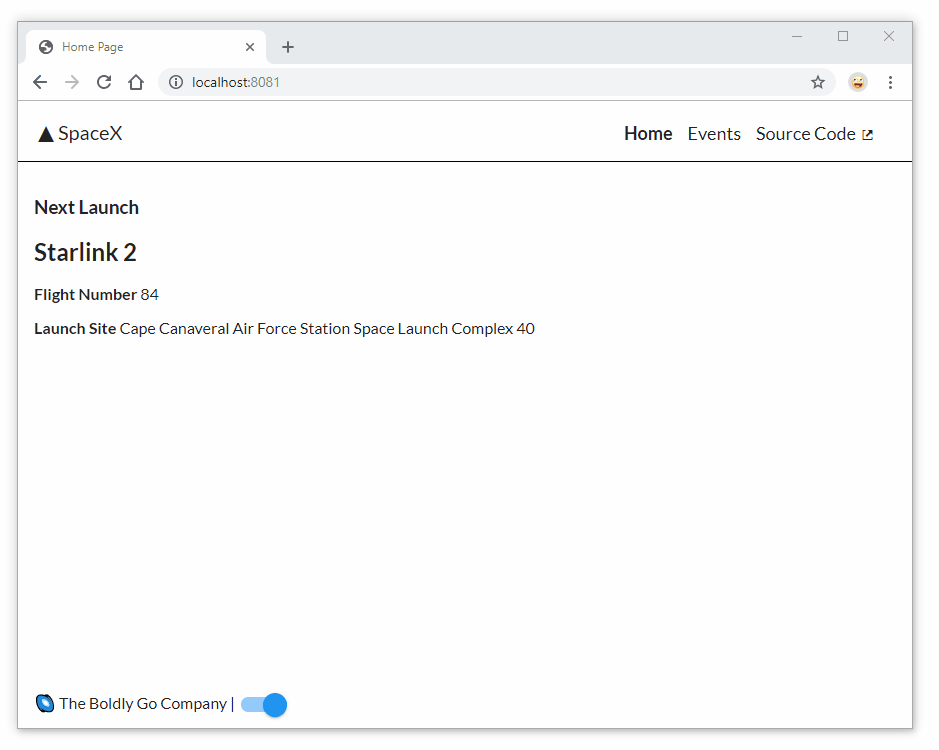Go to the Events page
Viewport: 939px width, 750px height.
[714, 134]
